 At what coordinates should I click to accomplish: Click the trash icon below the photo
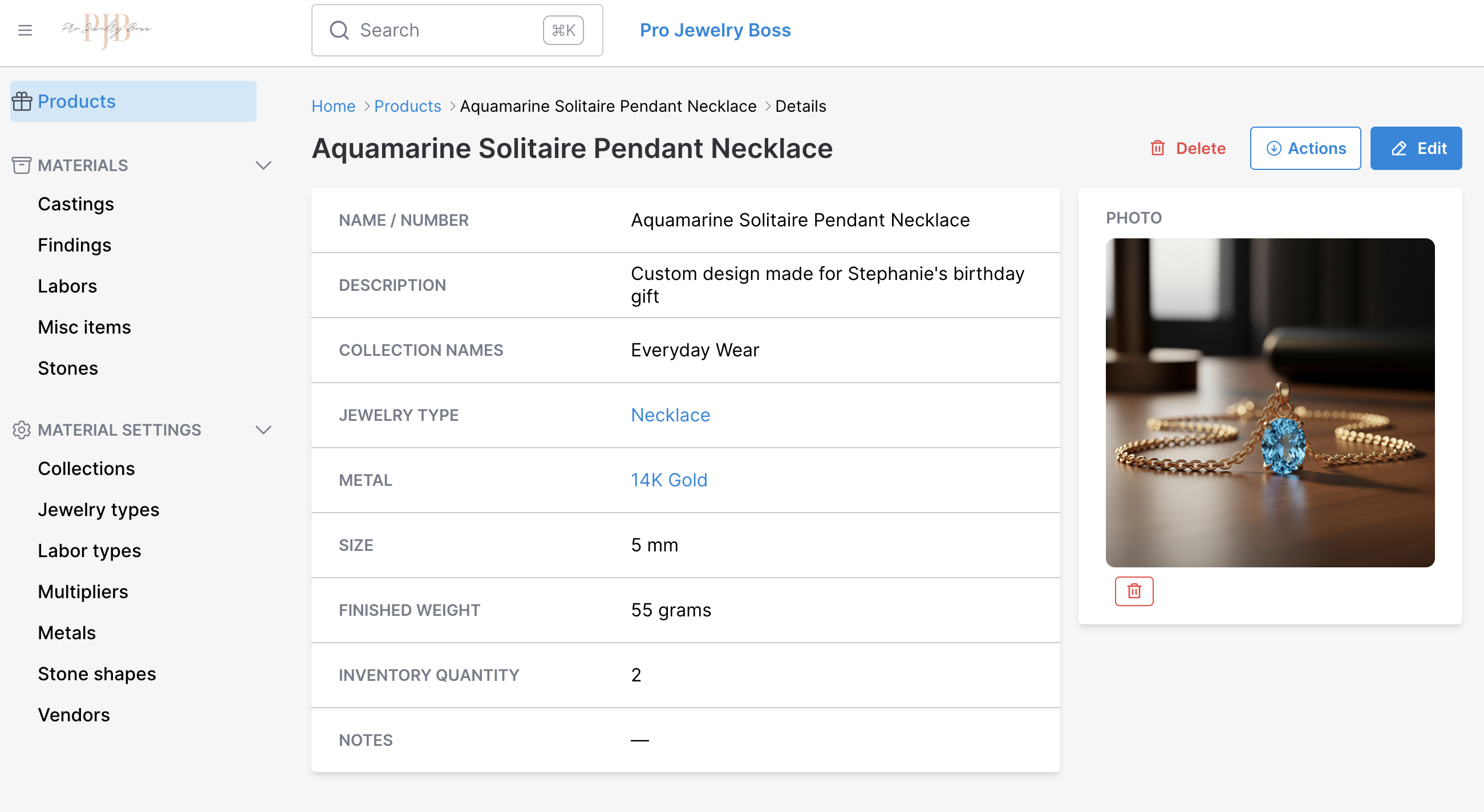1133,591
